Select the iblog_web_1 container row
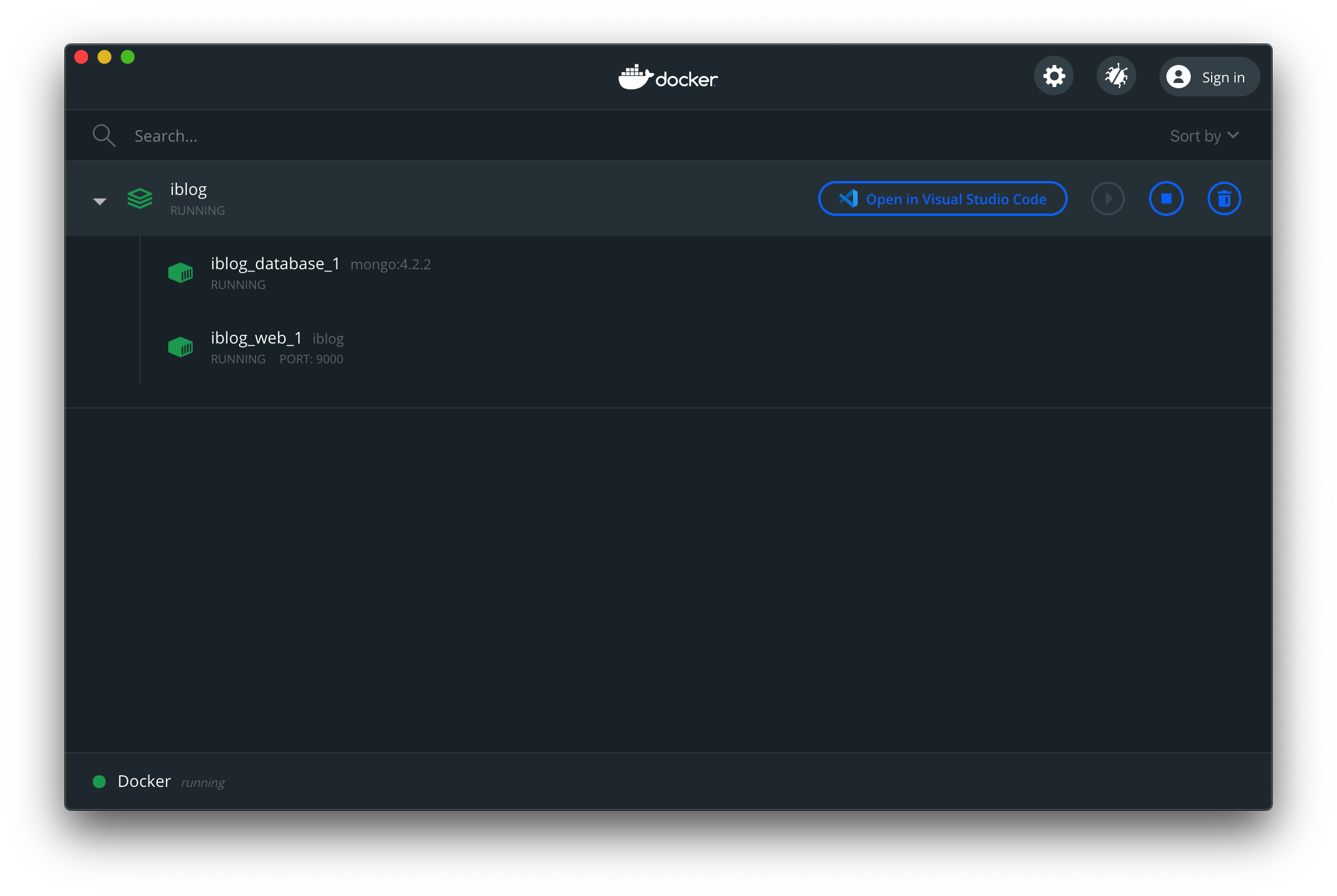This screenshot has width=1337, height=896. coord(696,347)
